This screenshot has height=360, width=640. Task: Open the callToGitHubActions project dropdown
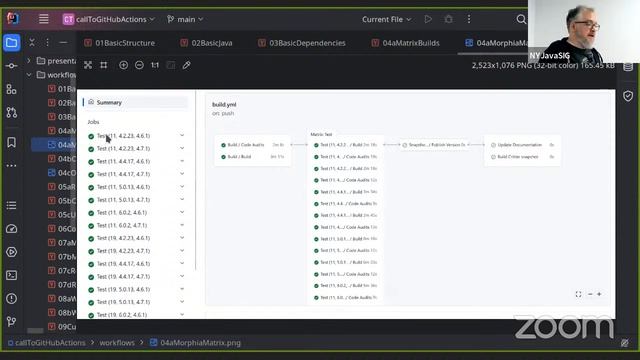point(109,19)
